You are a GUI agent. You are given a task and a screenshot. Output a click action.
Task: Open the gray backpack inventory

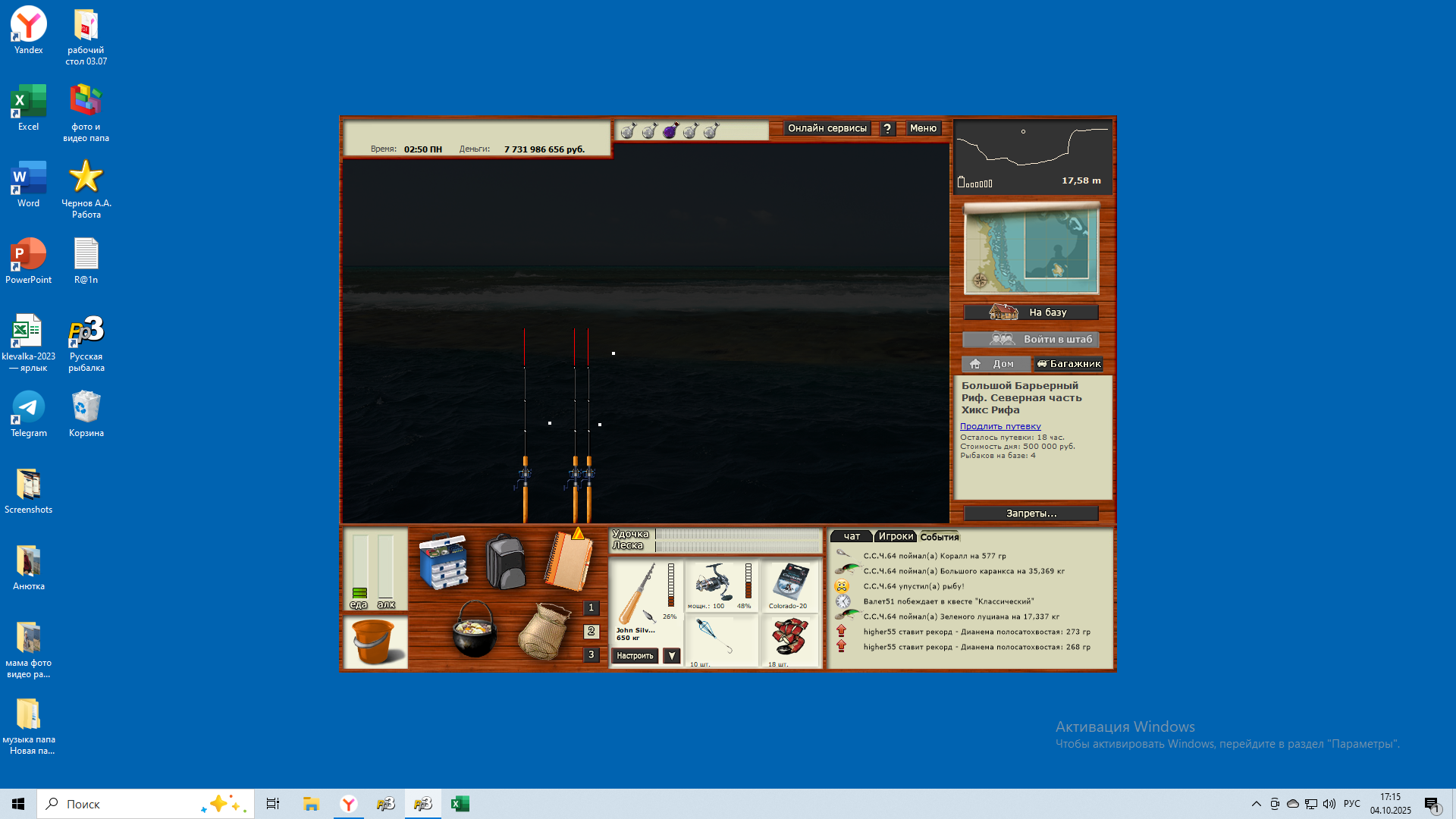tap(505, 562)
